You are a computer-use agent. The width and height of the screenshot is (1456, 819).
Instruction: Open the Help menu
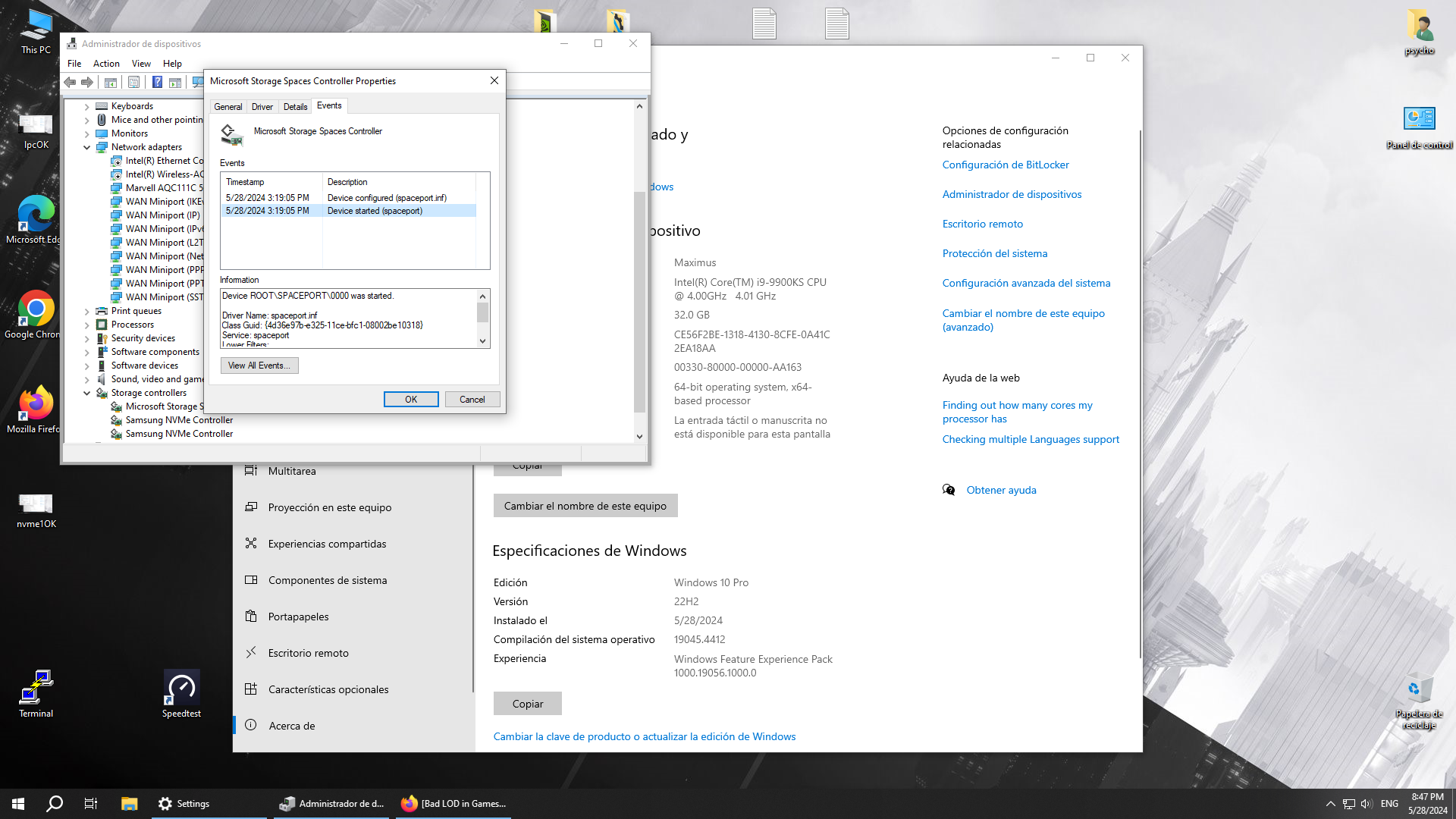pyautogui.click(x=172, y=64)
